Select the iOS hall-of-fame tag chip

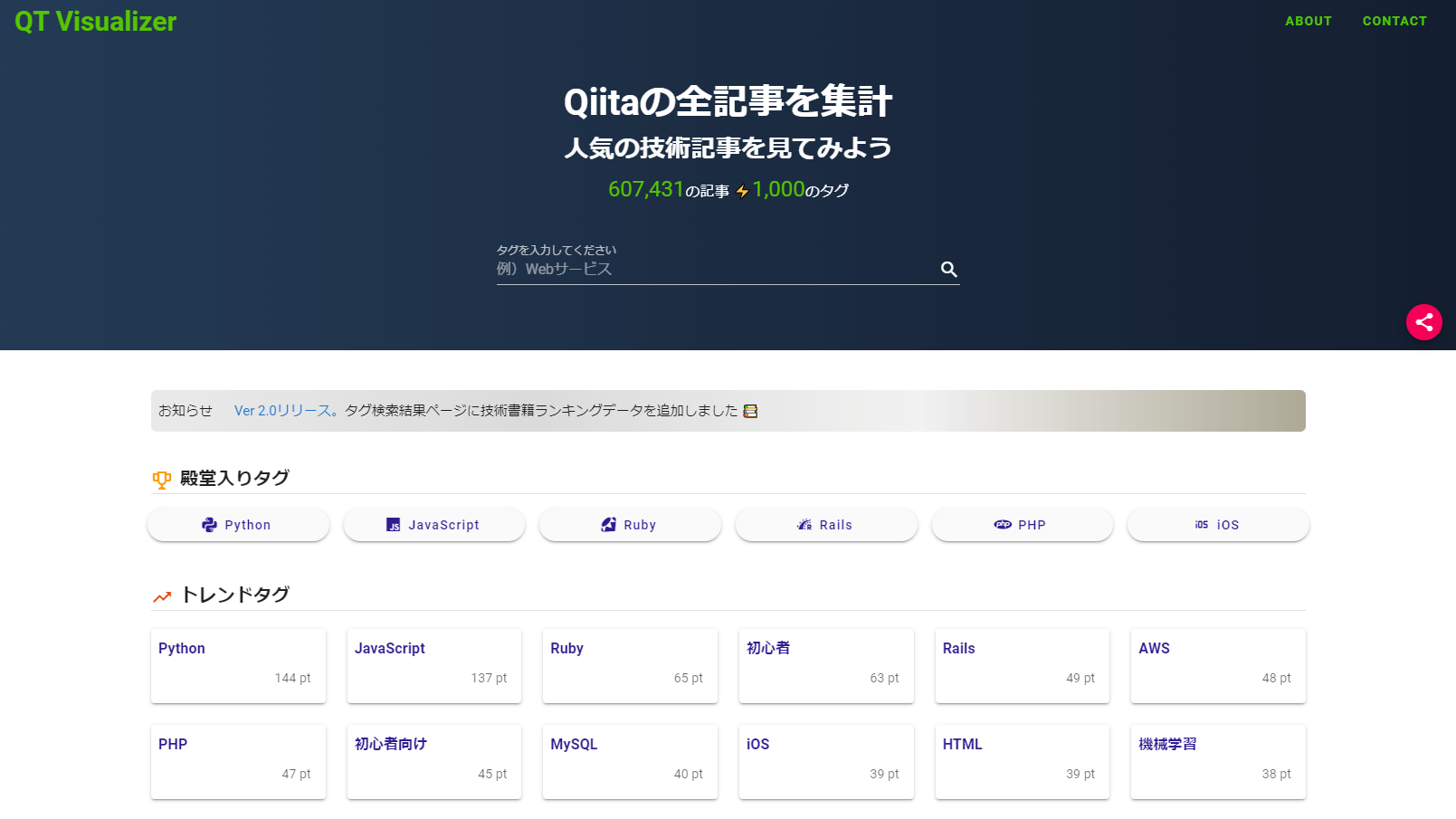pos(1218,525)
